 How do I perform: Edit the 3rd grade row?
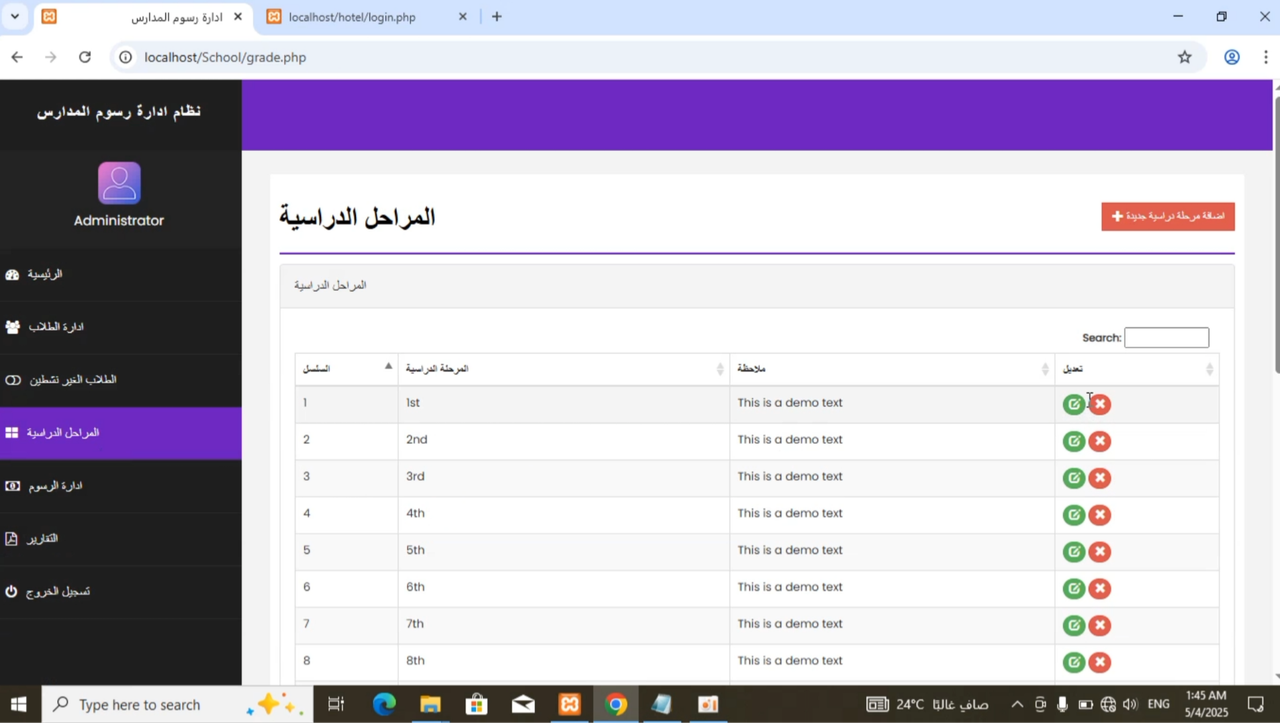[x=1074, y=478]
